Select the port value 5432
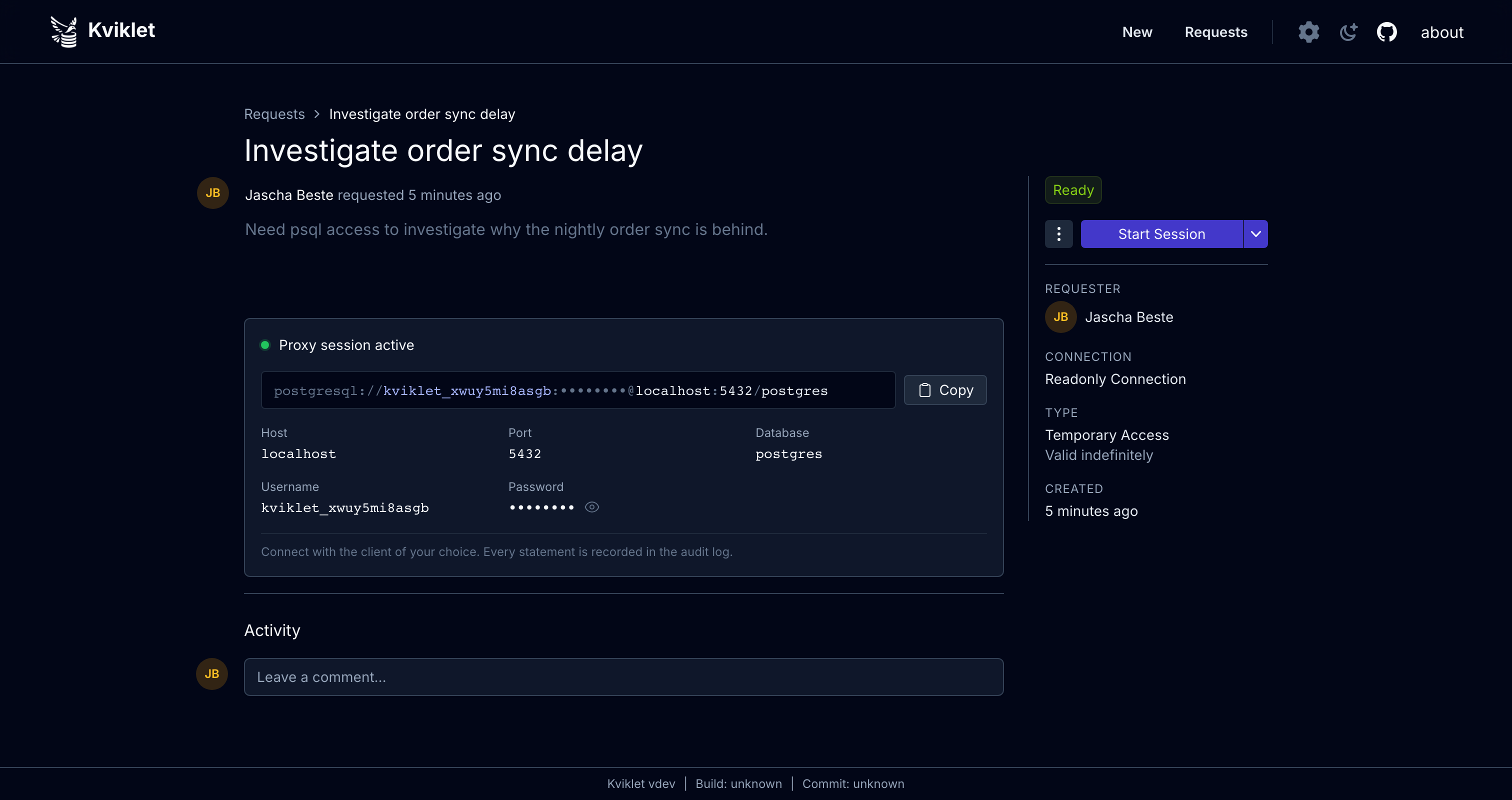This screenshot has width=1512, height=800. coord(524,453)
